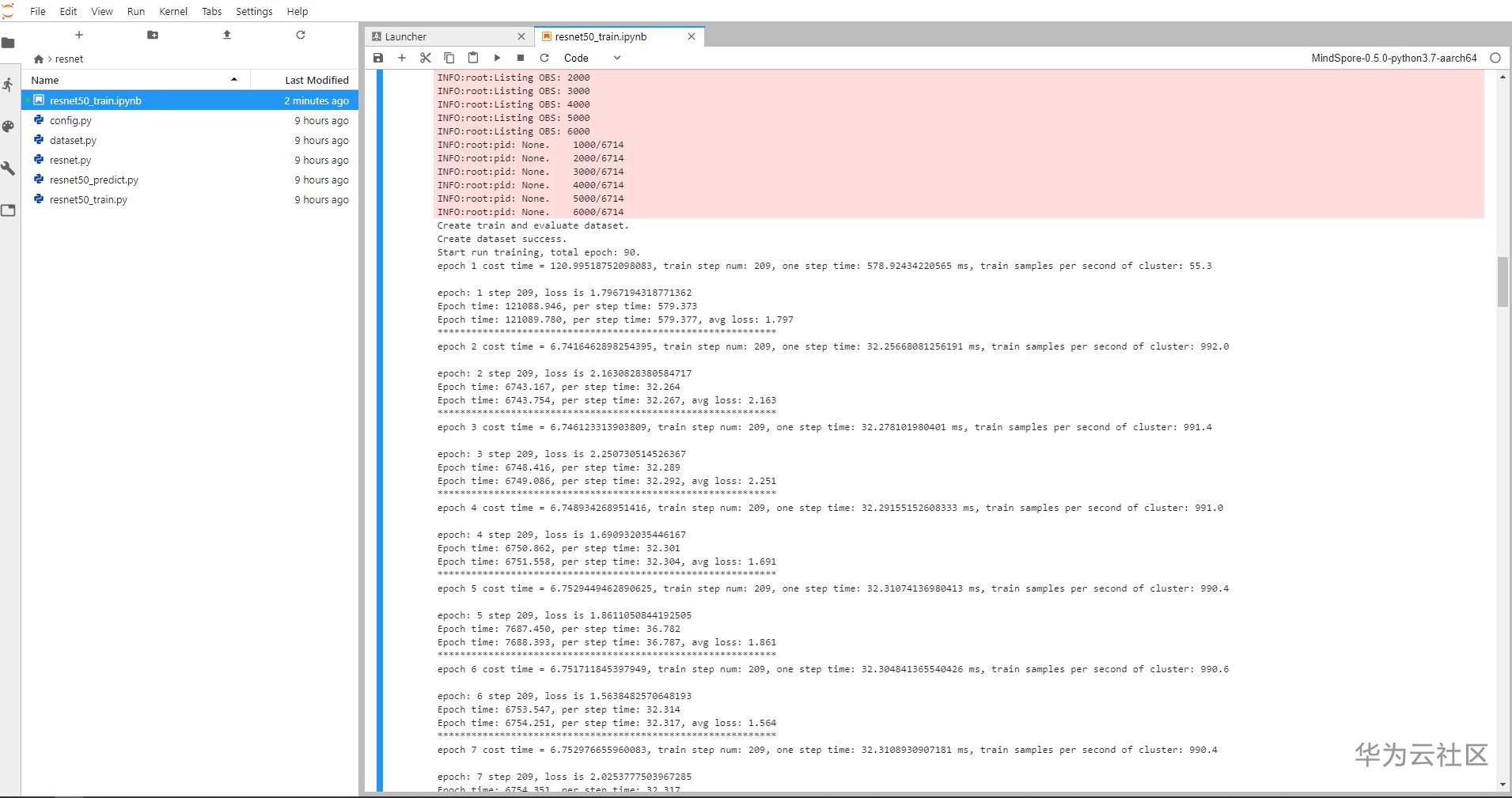
Task: Click 'epoch: 4 step 209' loss line
Action: click(x=562, y=535)
